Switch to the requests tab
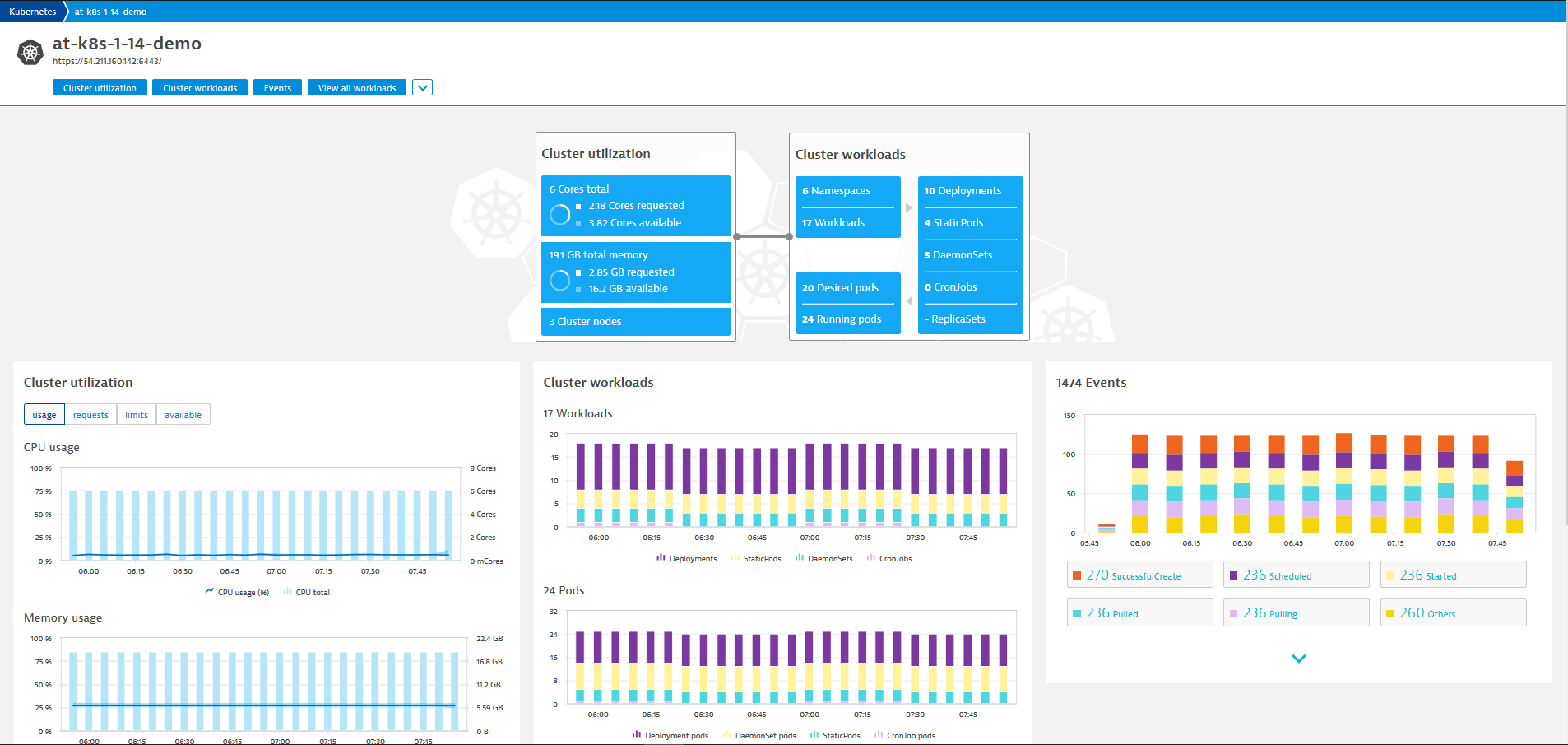This screenshot has width=1568, height=745. pos(90,415)
